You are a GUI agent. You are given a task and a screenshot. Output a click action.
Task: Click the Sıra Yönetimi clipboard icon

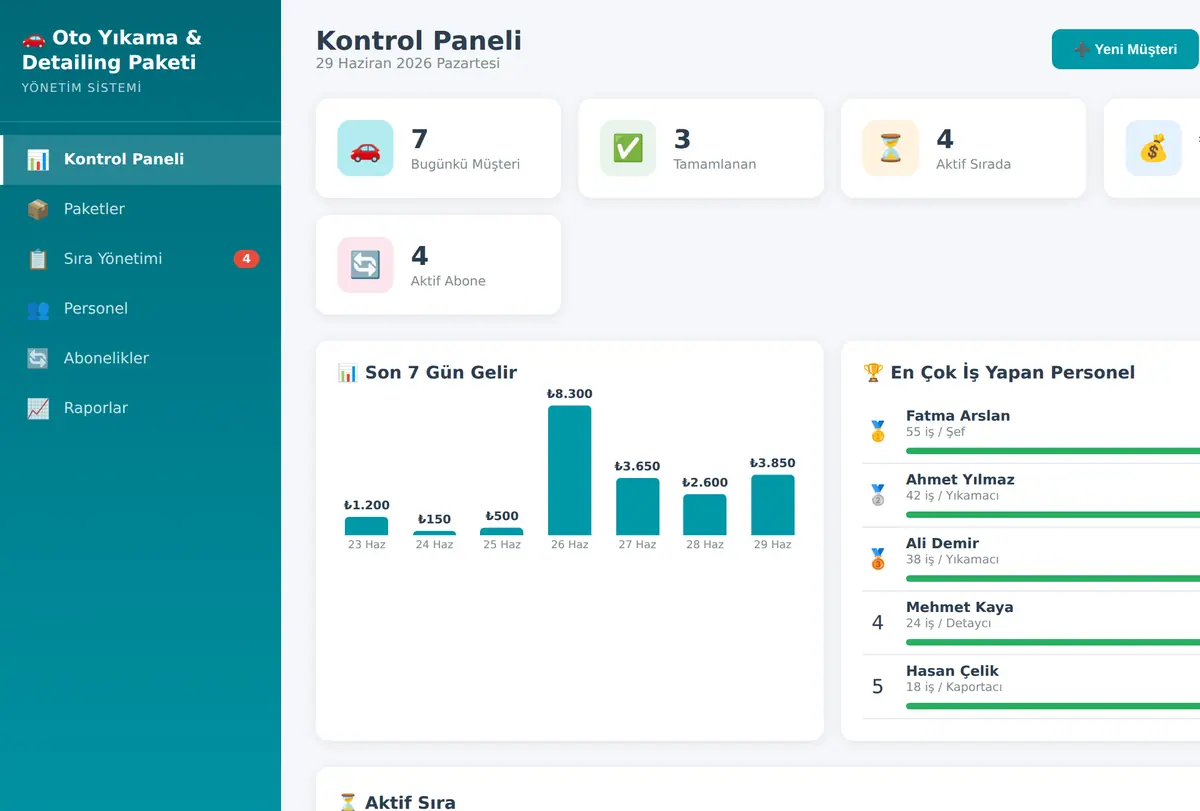38,259
